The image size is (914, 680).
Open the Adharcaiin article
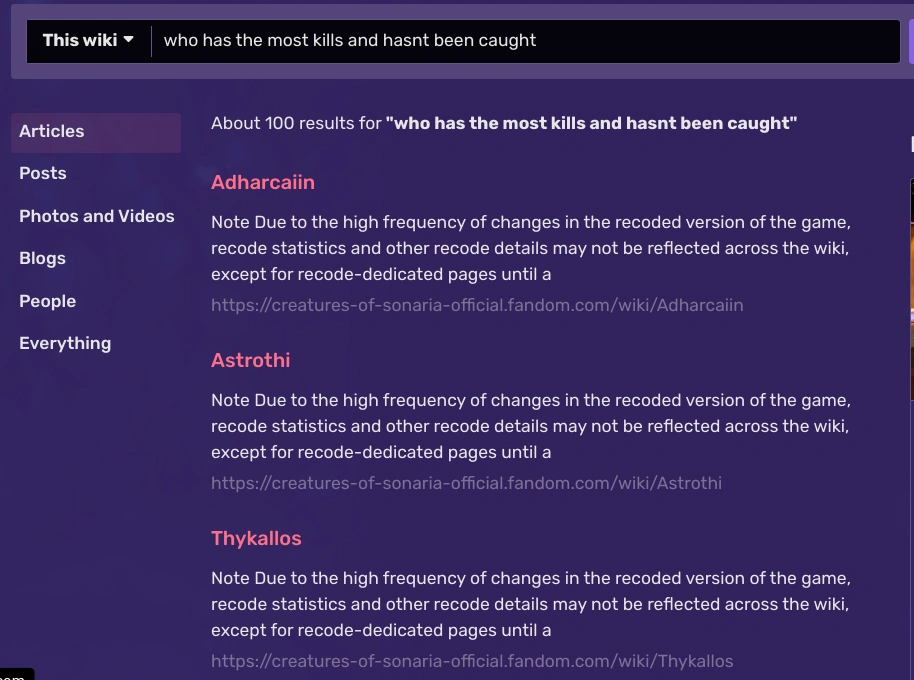(x=262, y=183)
